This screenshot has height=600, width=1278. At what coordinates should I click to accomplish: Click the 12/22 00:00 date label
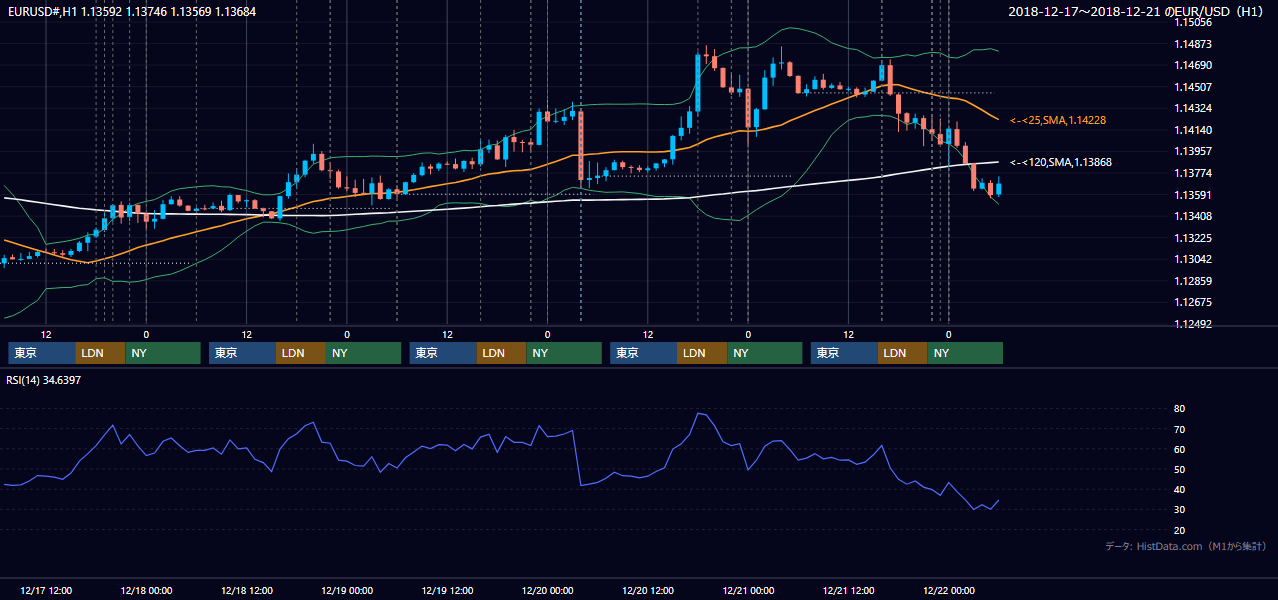coord(949,590)
